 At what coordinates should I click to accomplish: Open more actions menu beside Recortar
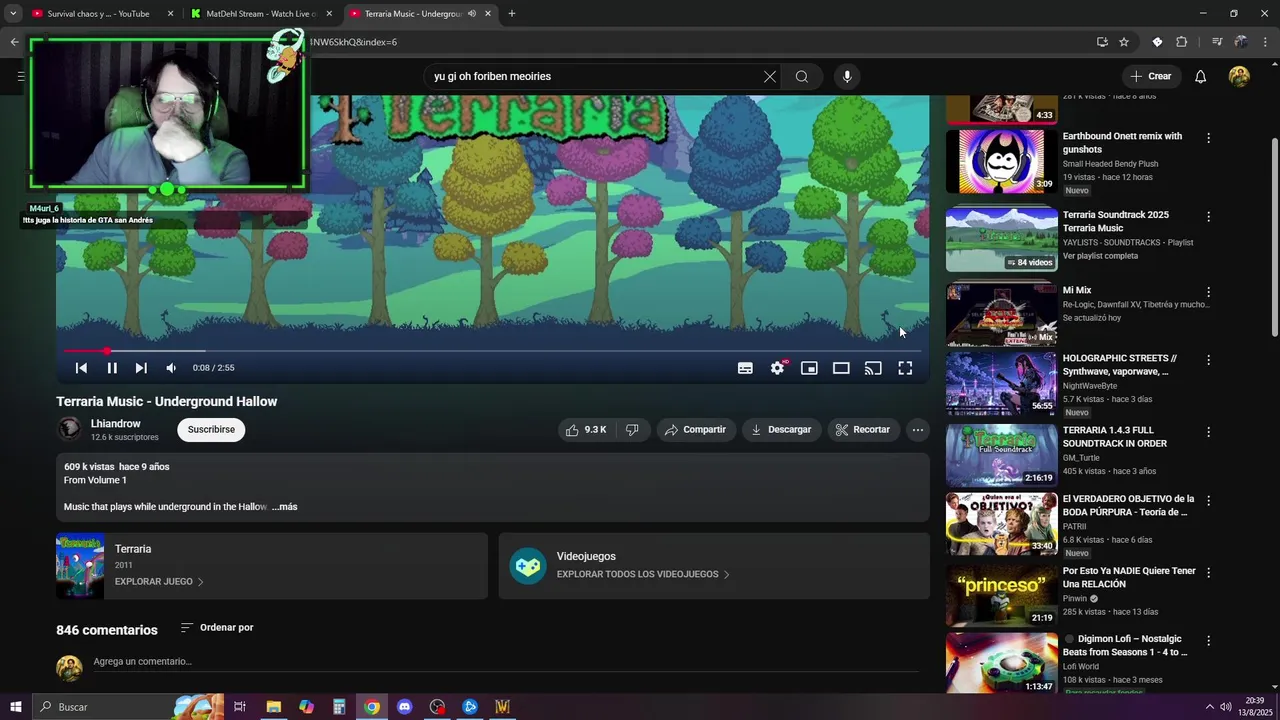(917, 430)
